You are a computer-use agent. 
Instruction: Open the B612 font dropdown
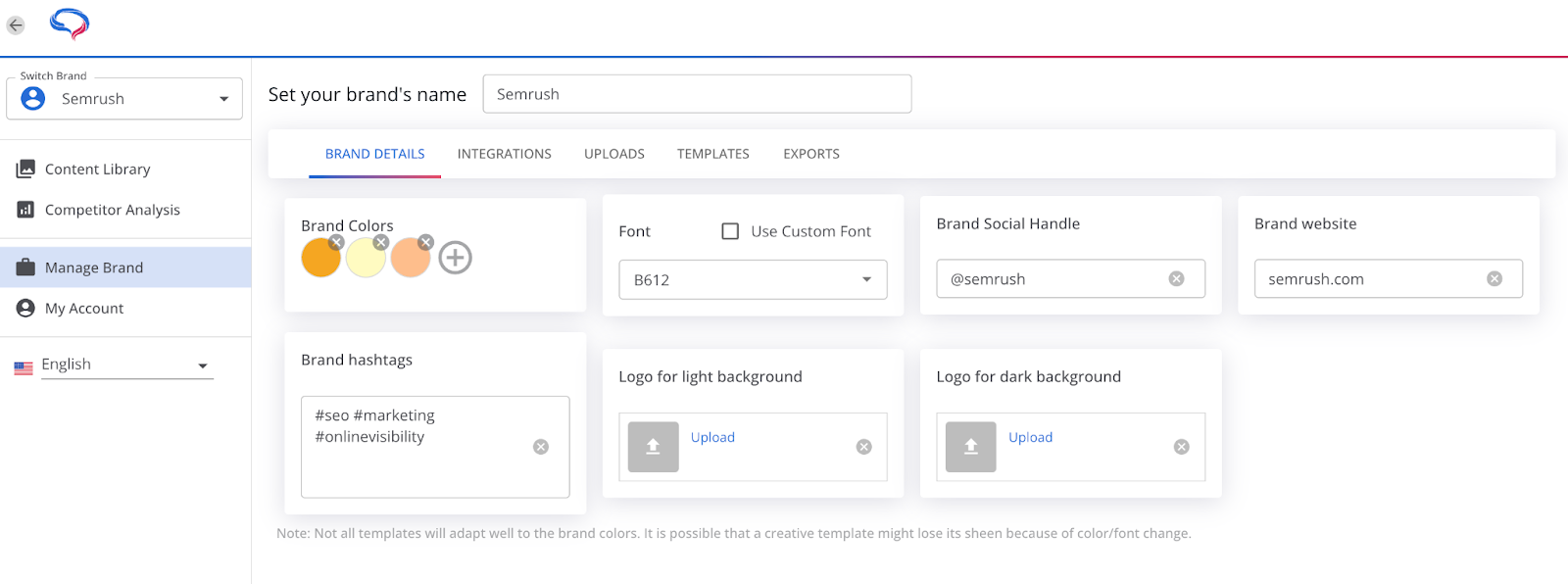click(753, 279)
